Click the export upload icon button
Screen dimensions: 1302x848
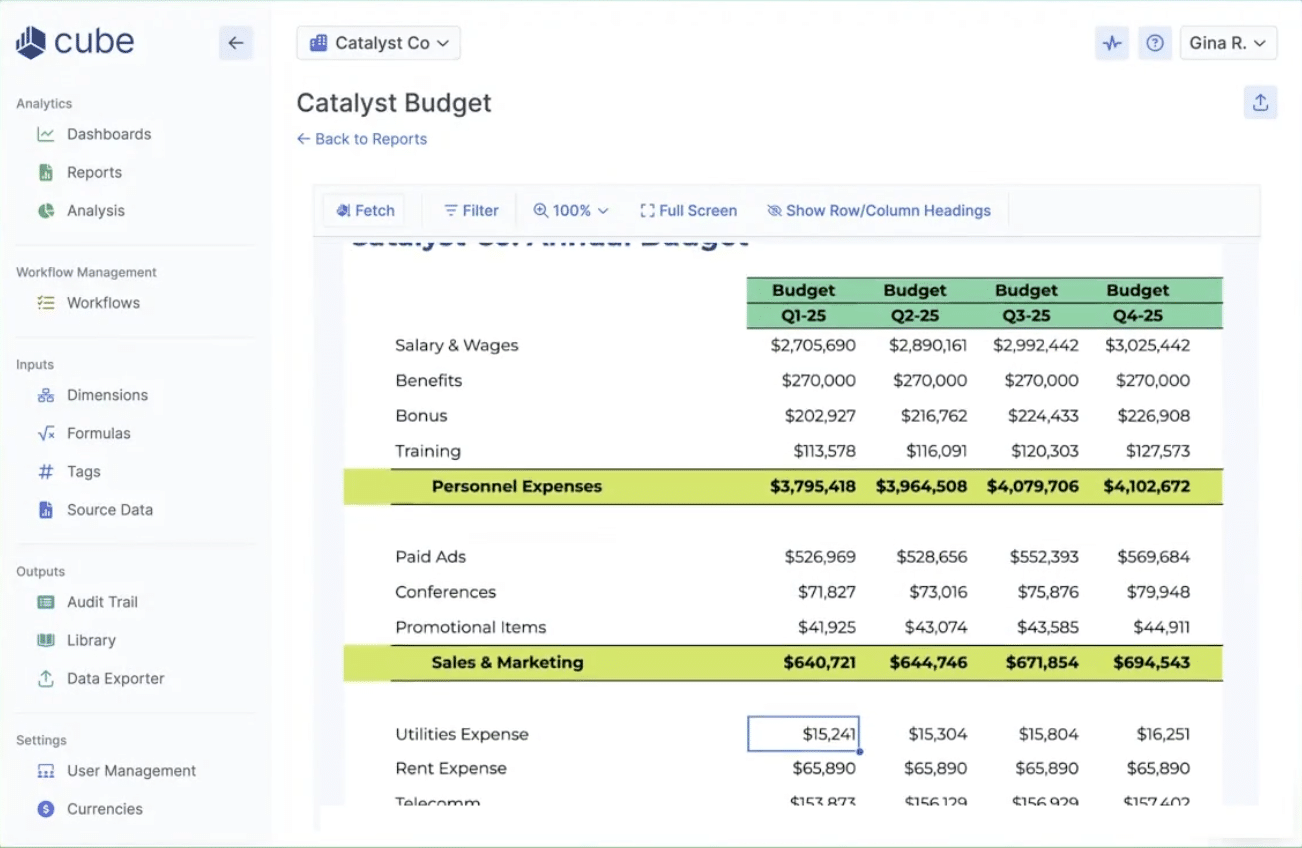click(x=1260, y=102)
